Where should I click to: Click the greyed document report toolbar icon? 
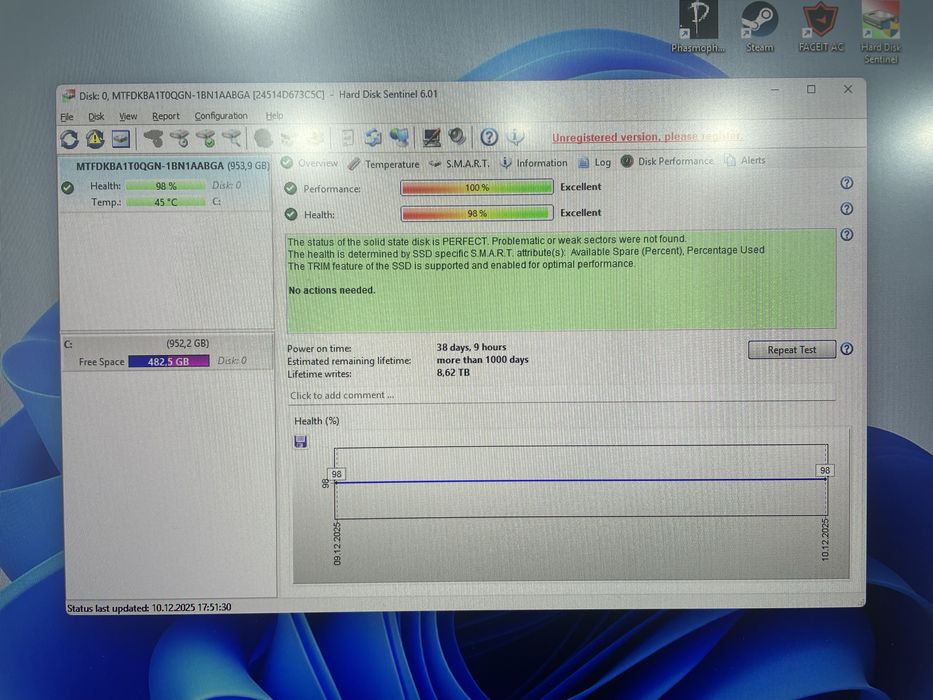[x=347, y=138]
